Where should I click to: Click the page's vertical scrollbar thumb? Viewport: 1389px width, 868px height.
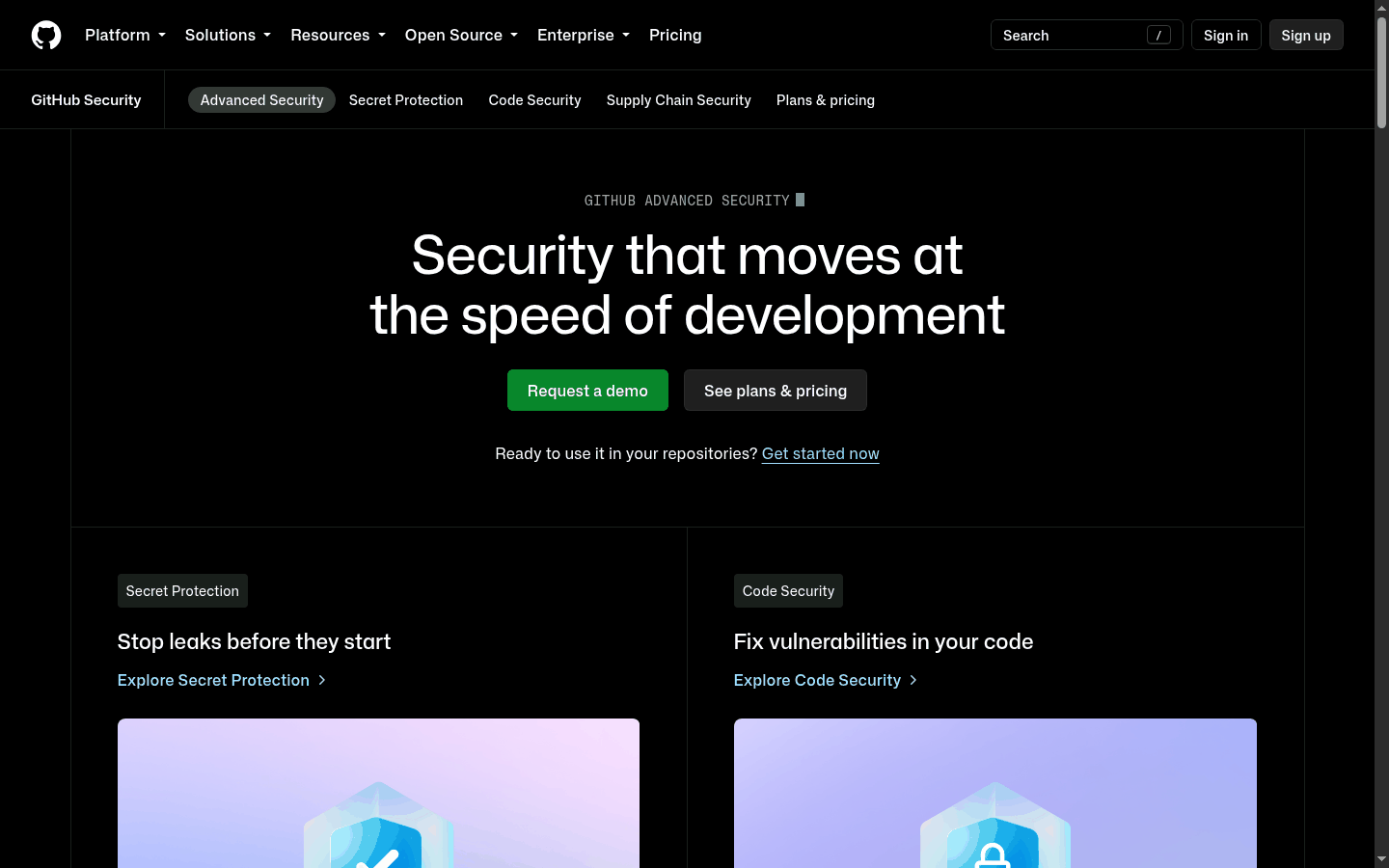tap(1381, 73)
